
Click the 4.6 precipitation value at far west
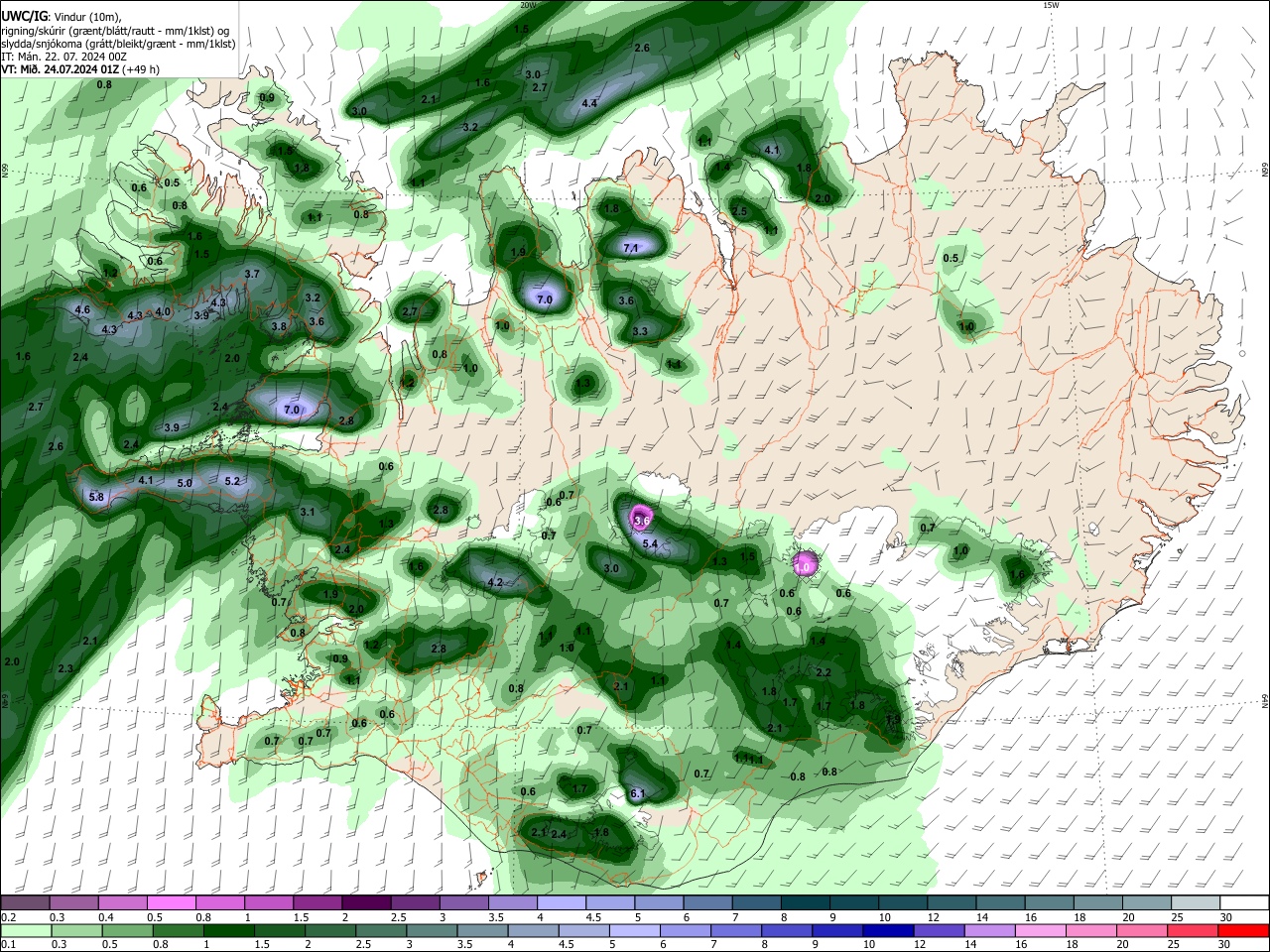tap(82, 309)
